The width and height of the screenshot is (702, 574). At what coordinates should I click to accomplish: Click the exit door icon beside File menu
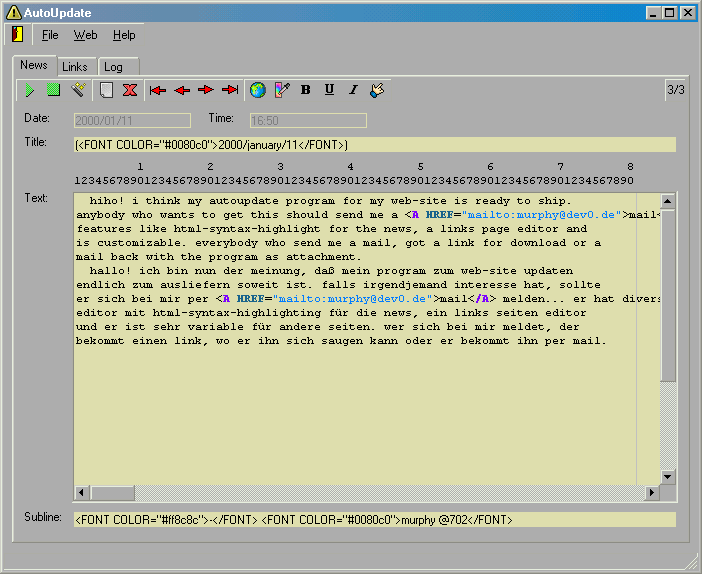(17, 34)
